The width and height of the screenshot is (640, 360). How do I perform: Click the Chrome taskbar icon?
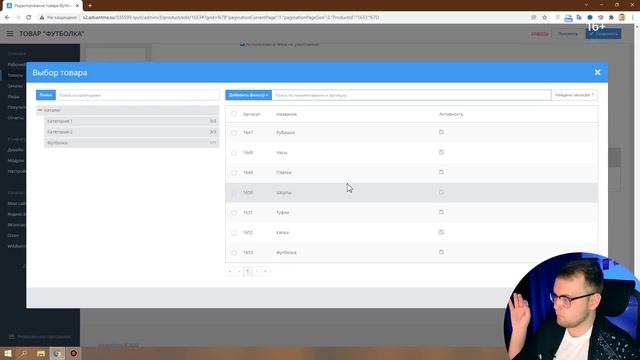[57, 353]
